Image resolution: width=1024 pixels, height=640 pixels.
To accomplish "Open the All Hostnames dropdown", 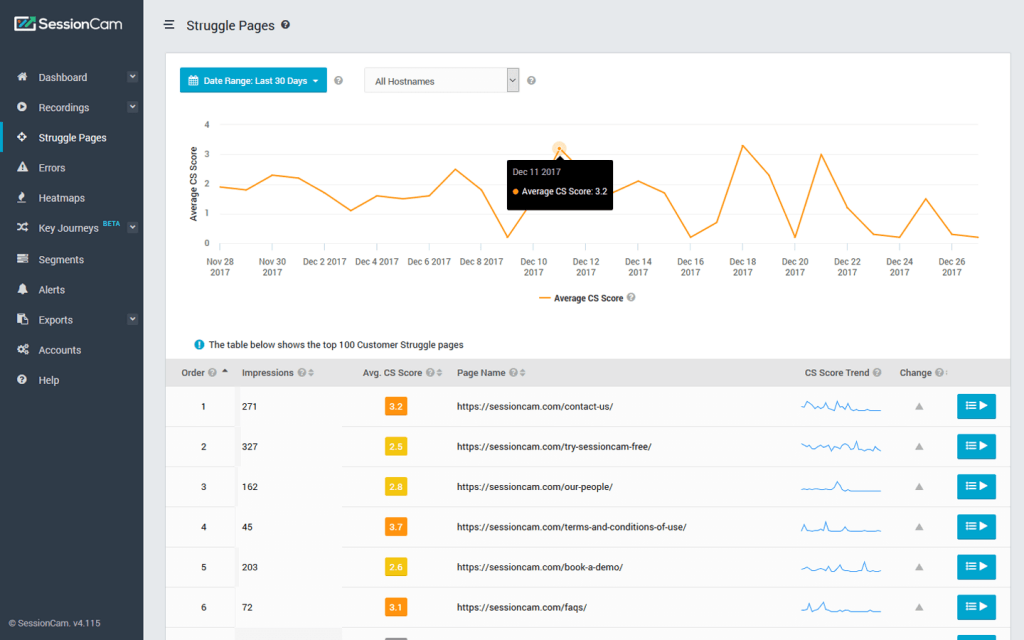I will (441, 80).
